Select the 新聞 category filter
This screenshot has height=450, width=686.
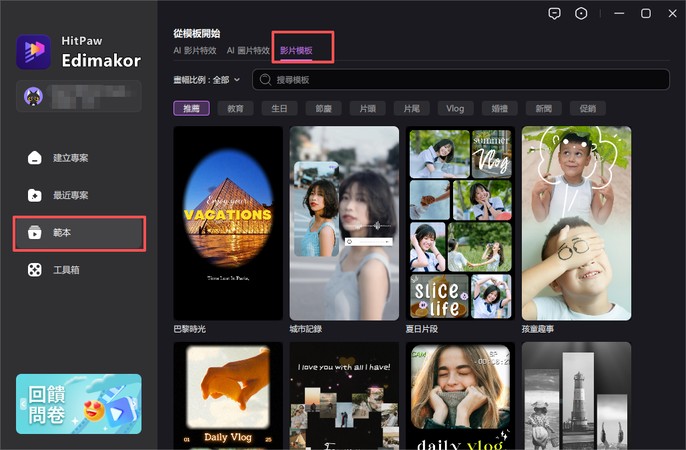pyautogui.click(x=544, y=108)
